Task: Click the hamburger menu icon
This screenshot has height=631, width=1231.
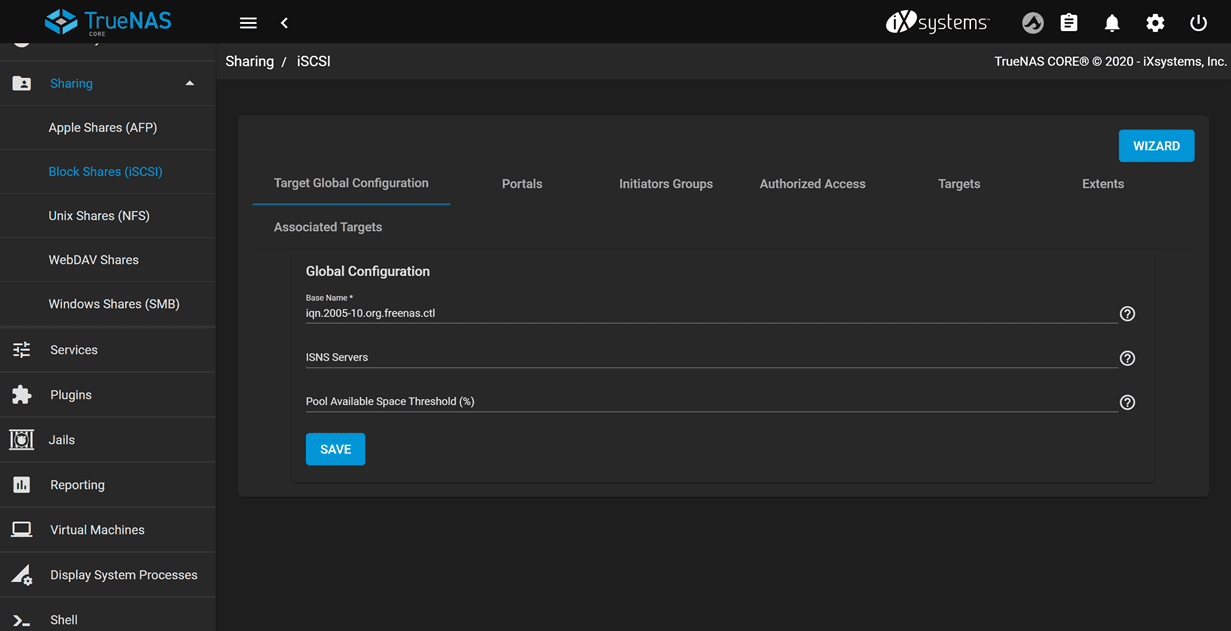Action: pyautogui.click(x=248, y=23)
